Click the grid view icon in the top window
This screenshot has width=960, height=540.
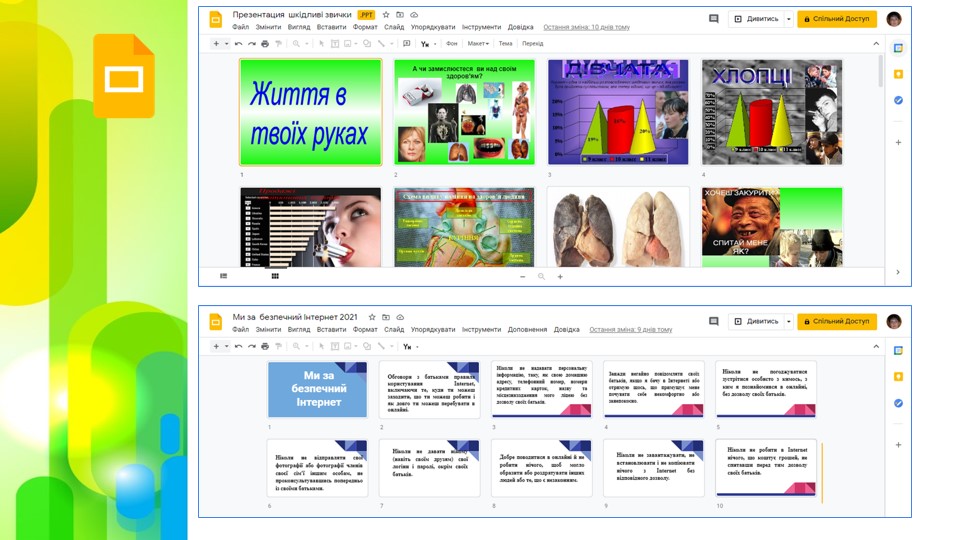click(x=275, y=276)
